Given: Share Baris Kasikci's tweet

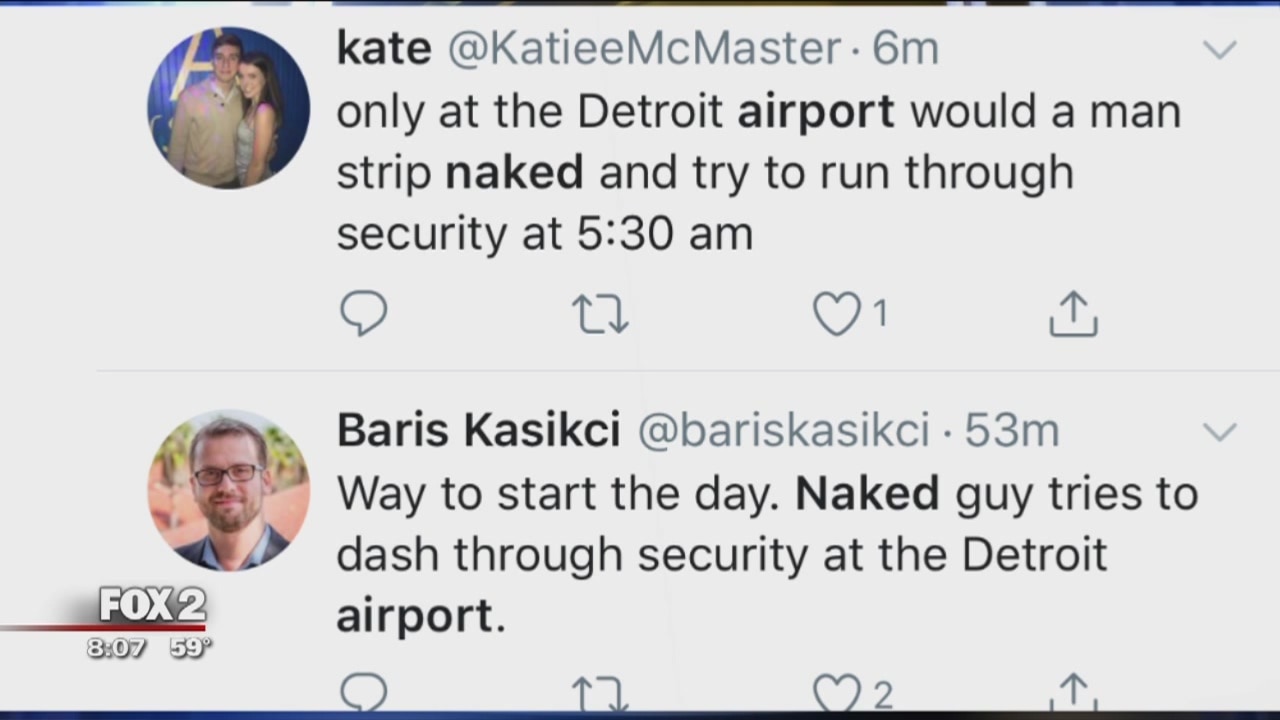Looking at the screenshot, I should pyautogui.click(x=1073, y=694).
